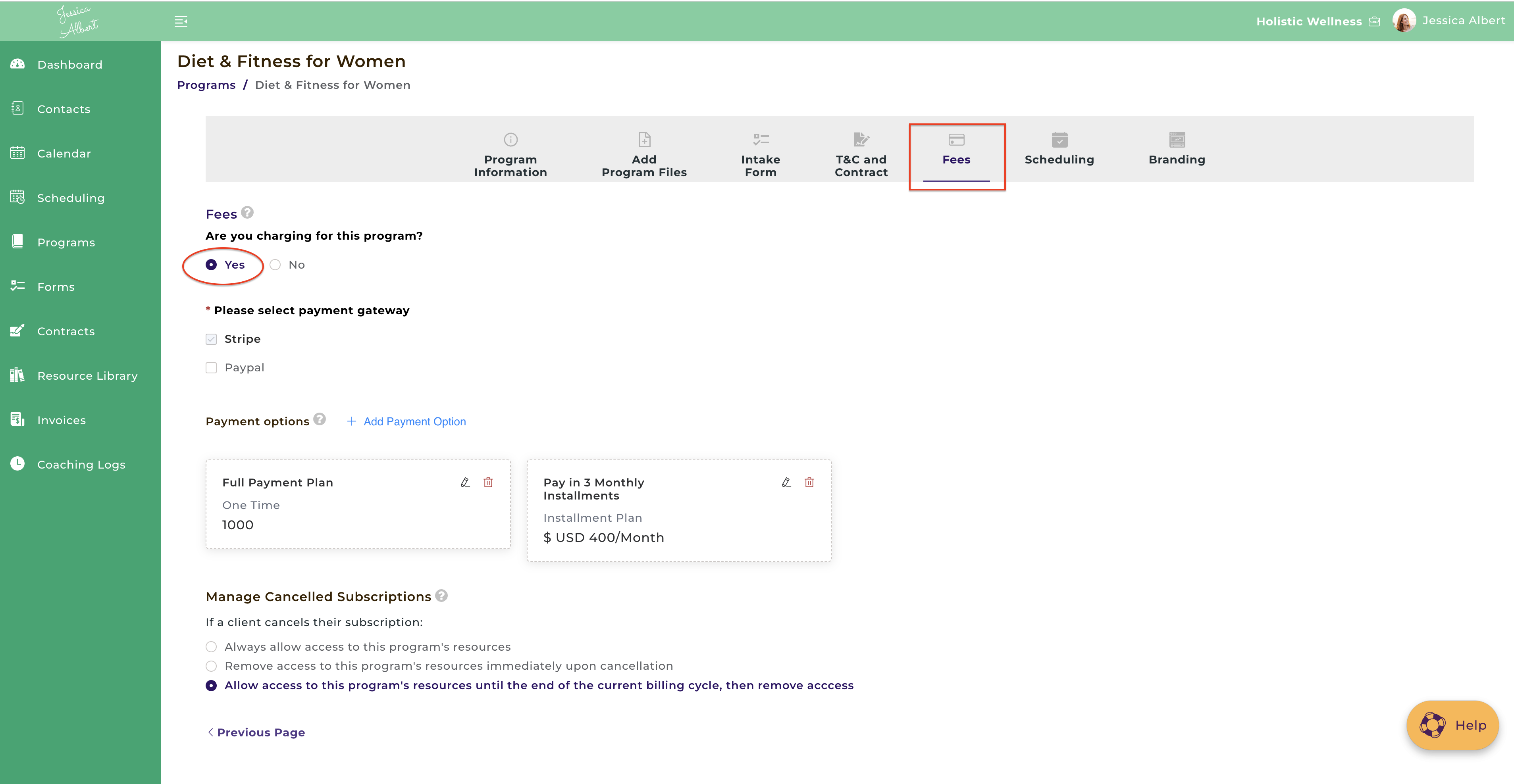
Task: Click the Holistic Wellness briefcase icon
Action: pyautogui.click(x=1374, y=22)
